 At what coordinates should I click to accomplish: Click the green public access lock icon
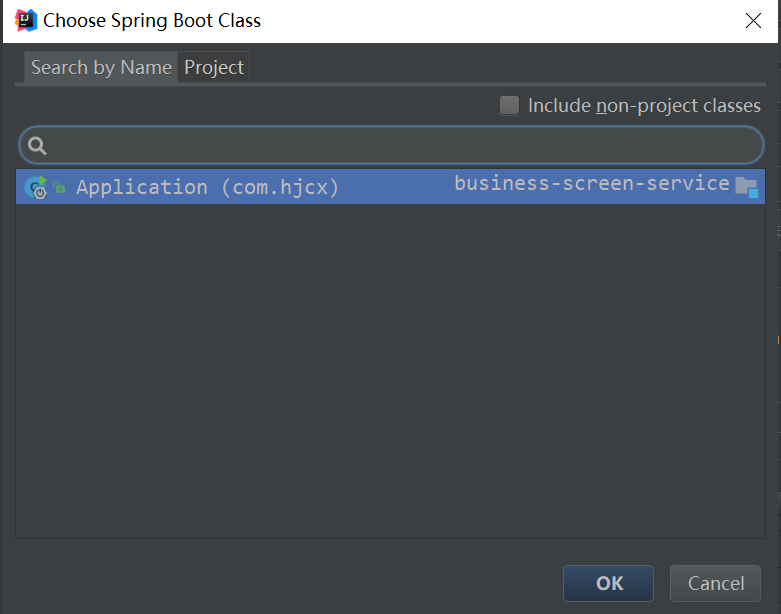(59, 187)
